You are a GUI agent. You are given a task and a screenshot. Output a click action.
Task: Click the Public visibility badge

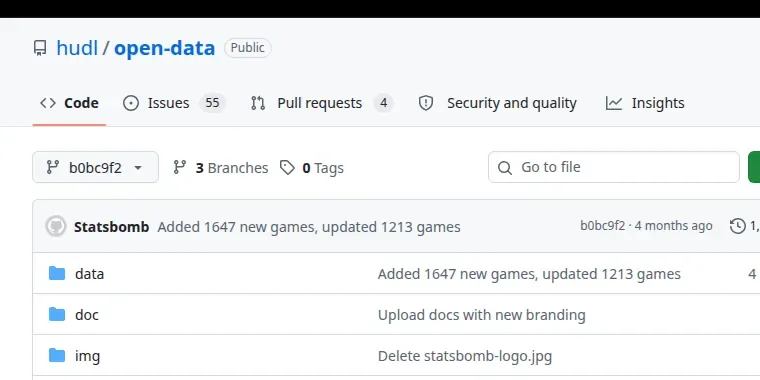[248, 48]
